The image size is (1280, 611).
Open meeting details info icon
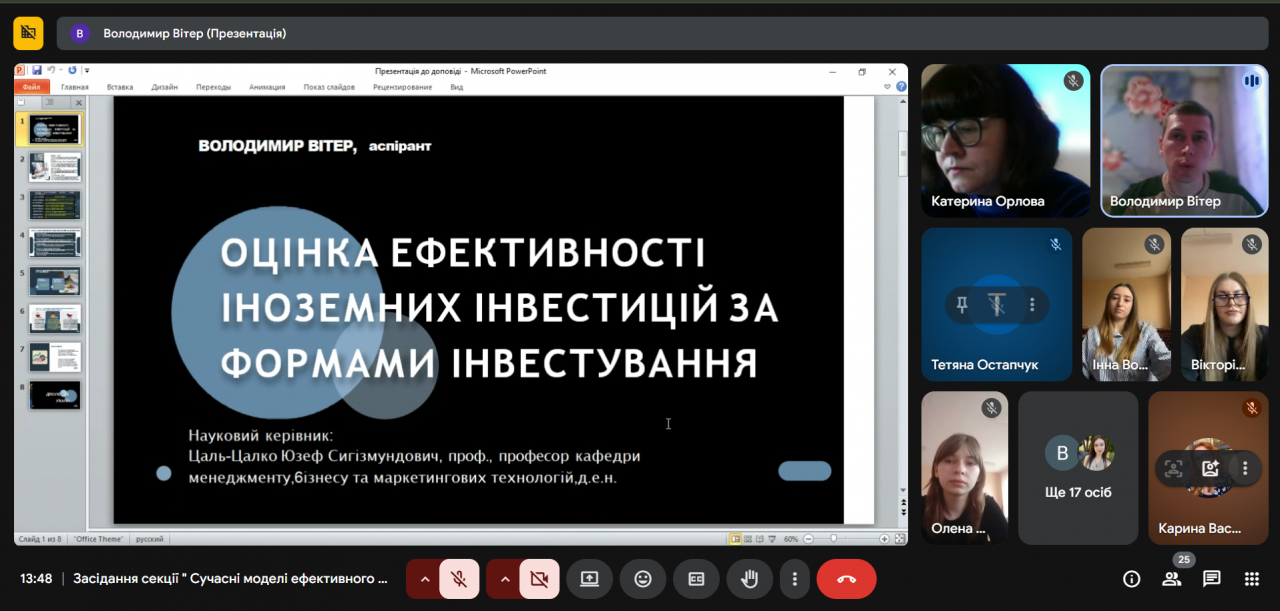(1131, 579)
